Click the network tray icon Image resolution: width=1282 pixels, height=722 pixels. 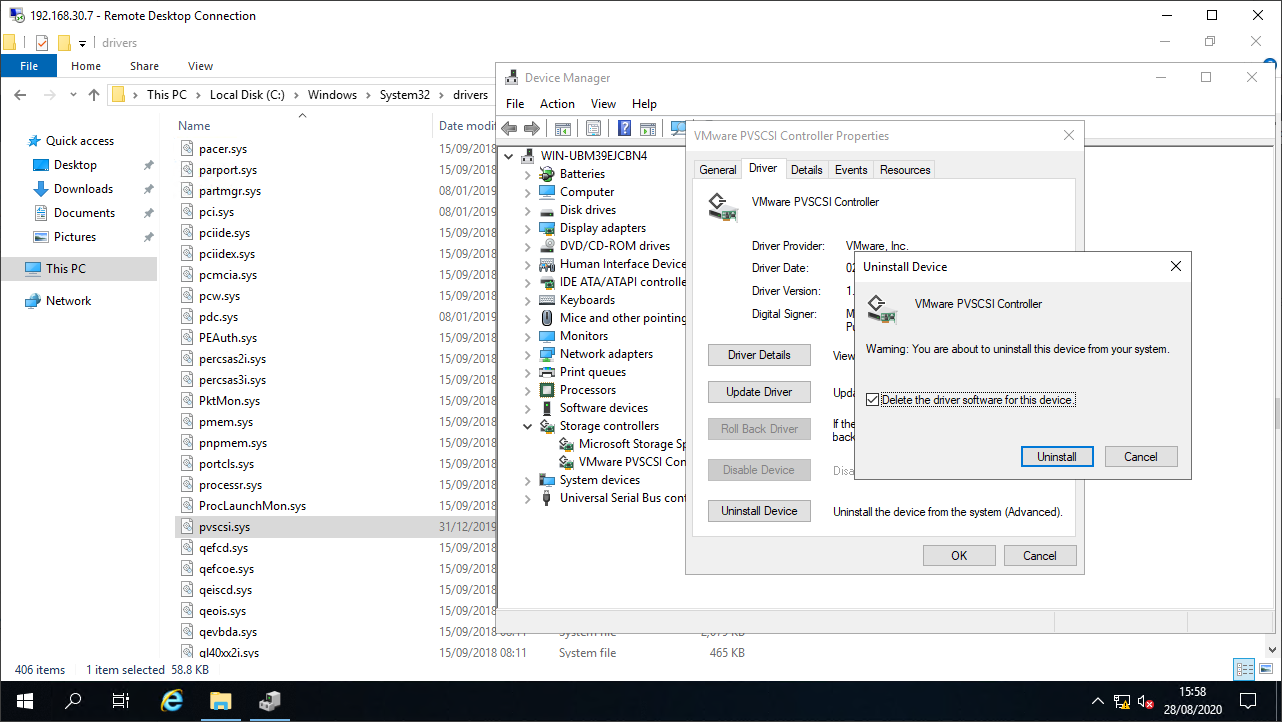(1122, 702)
